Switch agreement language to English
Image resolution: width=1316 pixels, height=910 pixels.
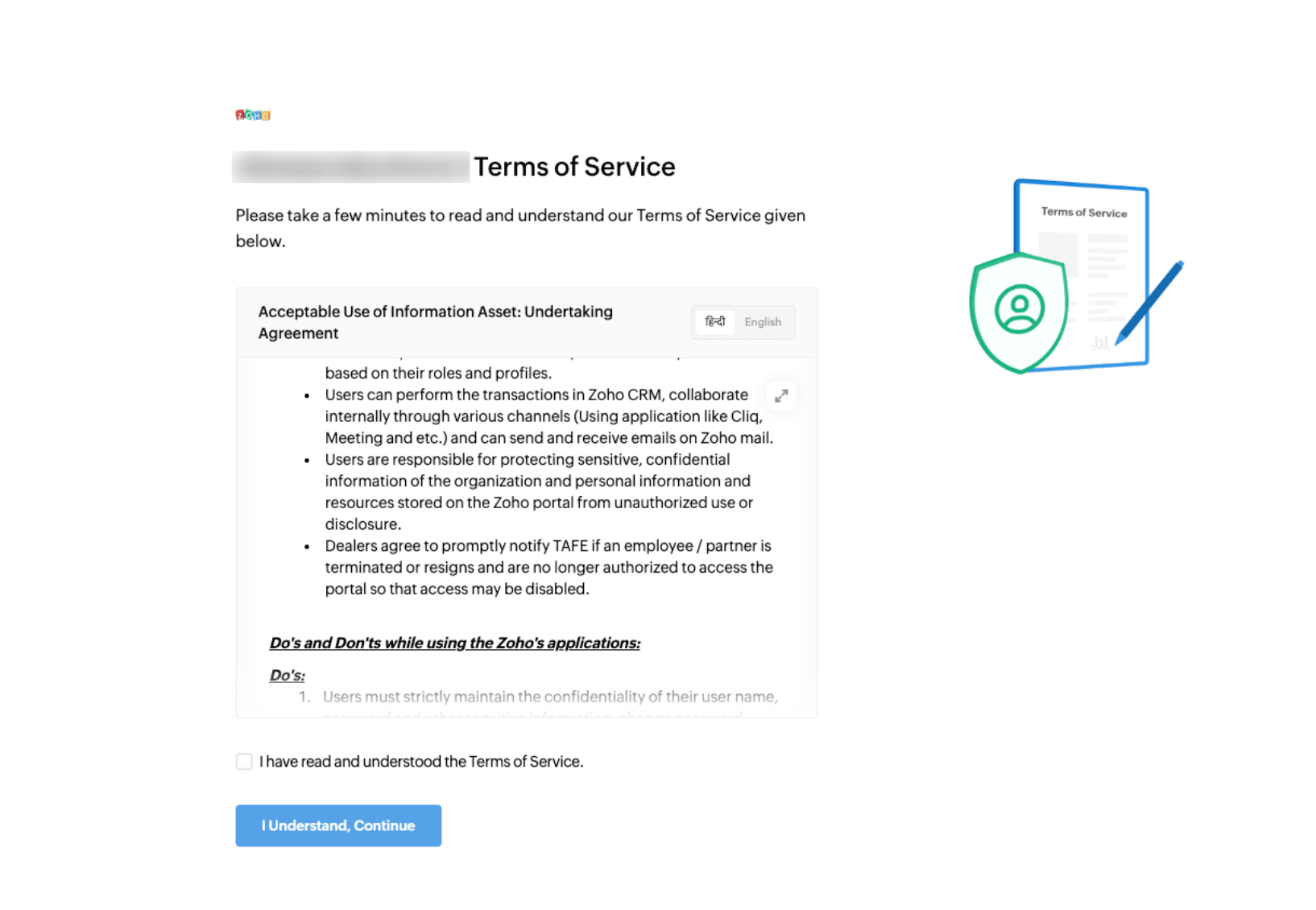763,322
